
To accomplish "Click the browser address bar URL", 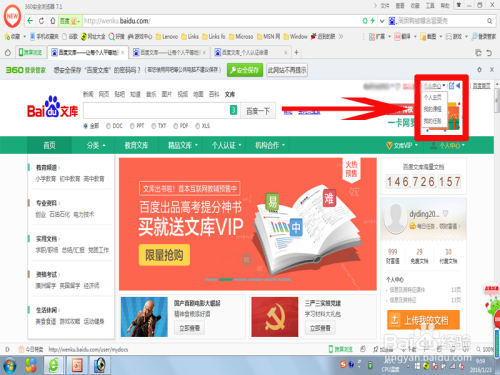I will tap(117, 21).
